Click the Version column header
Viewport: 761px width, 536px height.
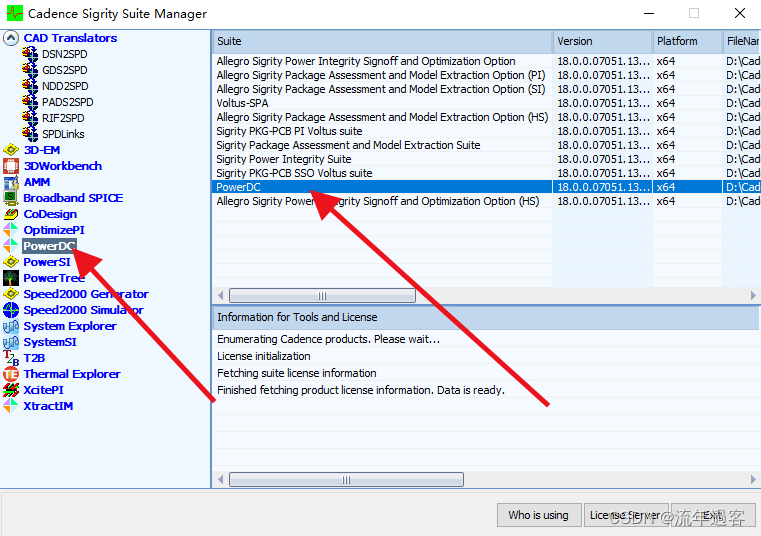point(603,41)
